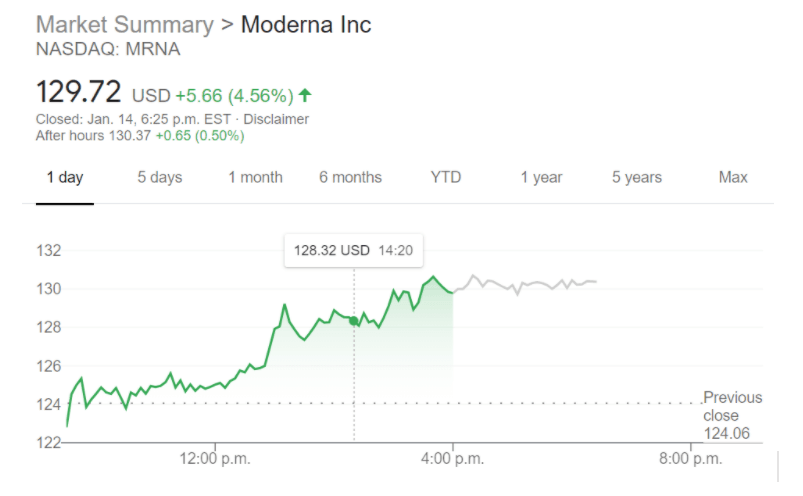803x496 pixels.
Task: Select the 1 year range tab
Action: click(541, 177)
